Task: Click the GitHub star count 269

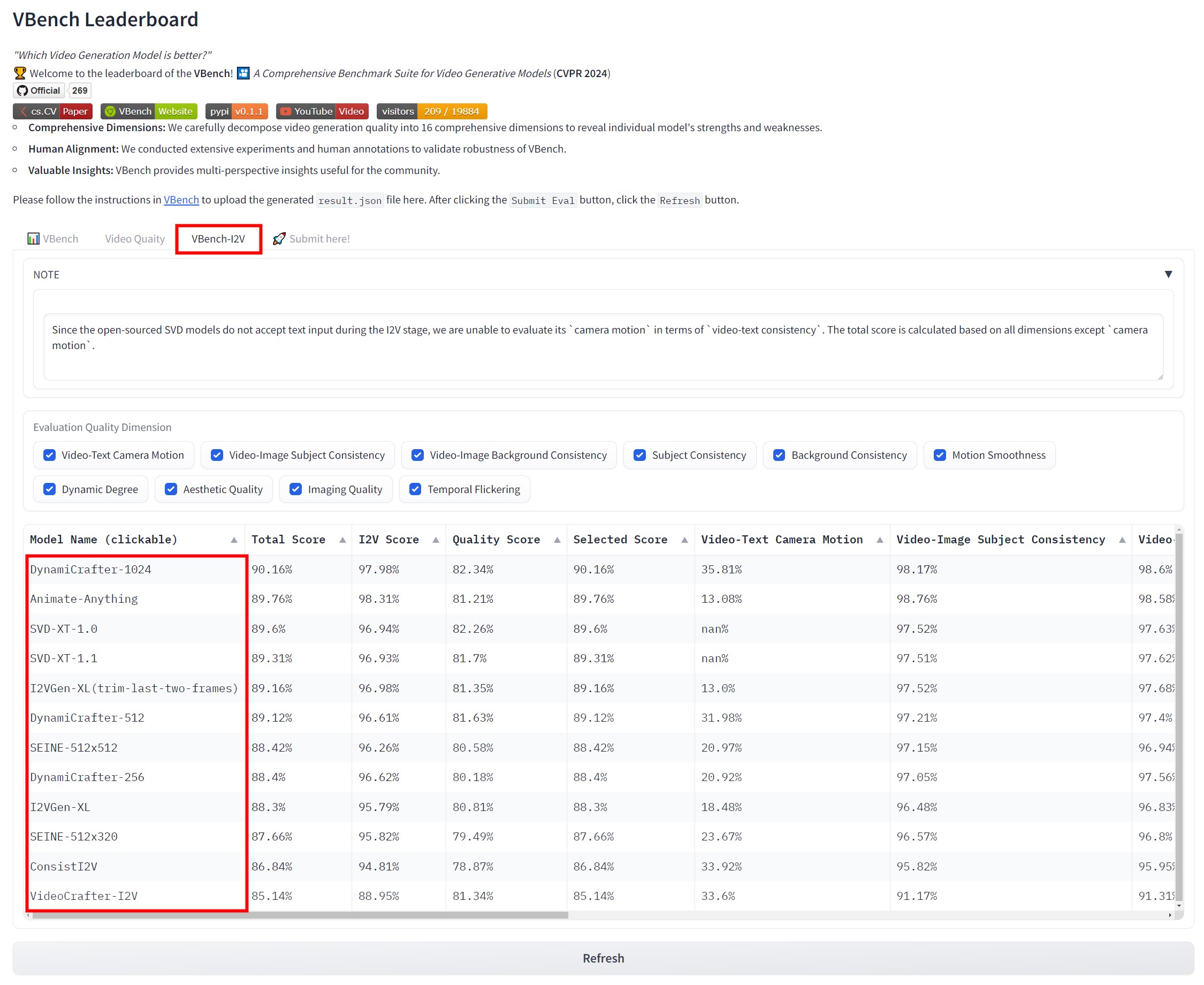Action: tap(79, 90)
